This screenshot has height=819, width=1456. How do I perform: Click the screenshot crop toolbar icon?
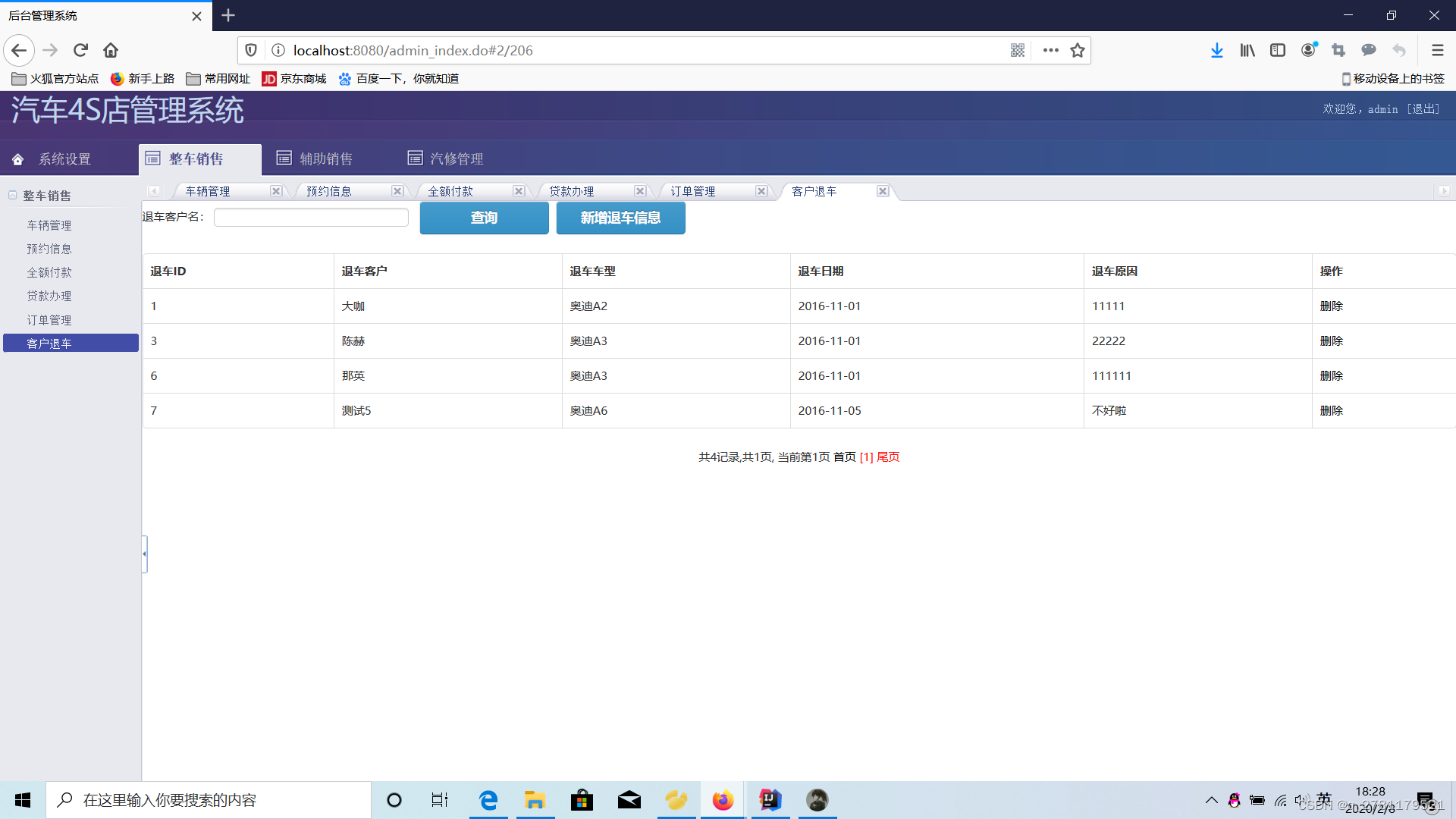[x=1338, y=50]
